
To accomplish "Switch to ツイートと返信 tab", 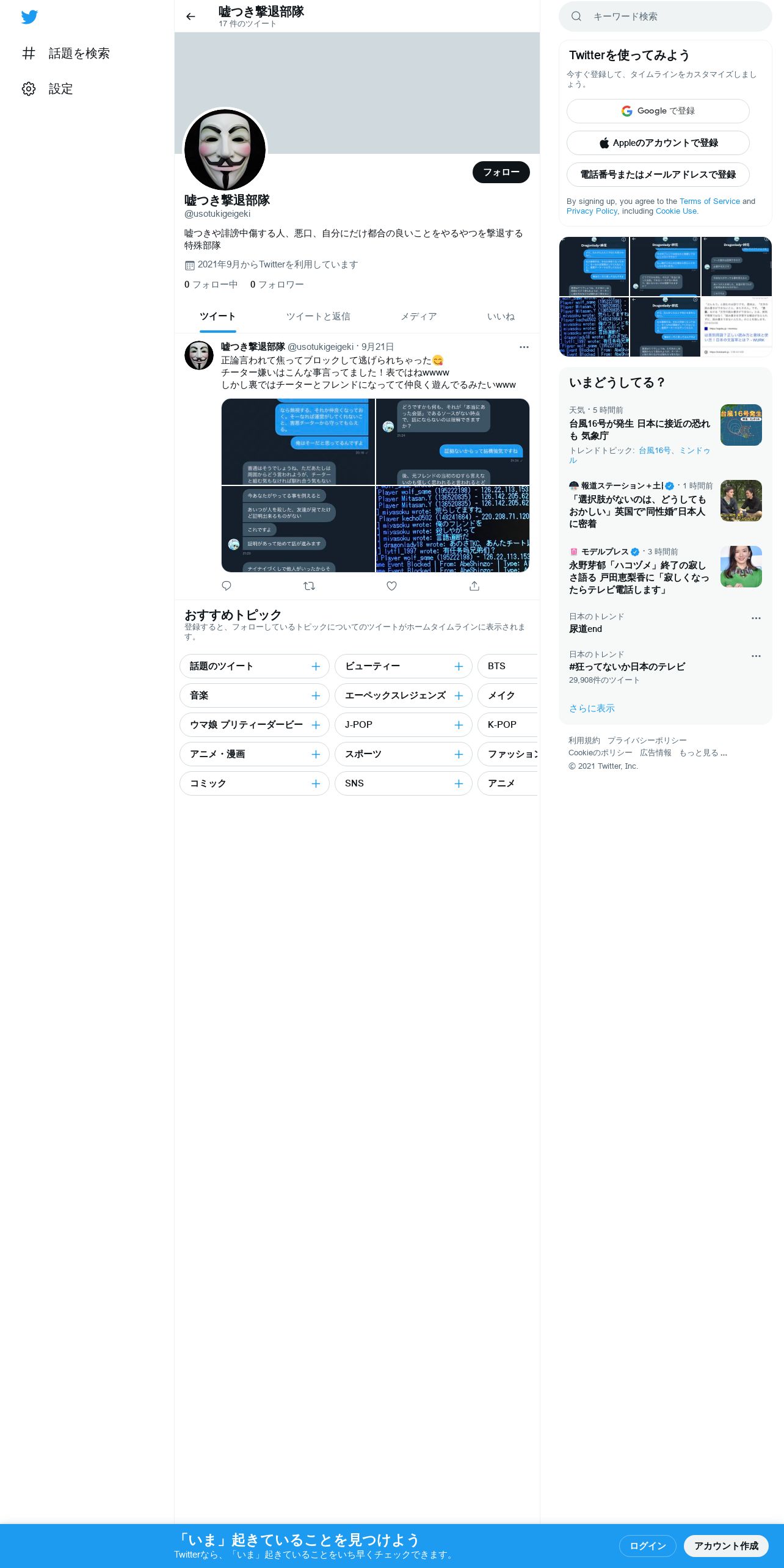I will tap(318, 316).
